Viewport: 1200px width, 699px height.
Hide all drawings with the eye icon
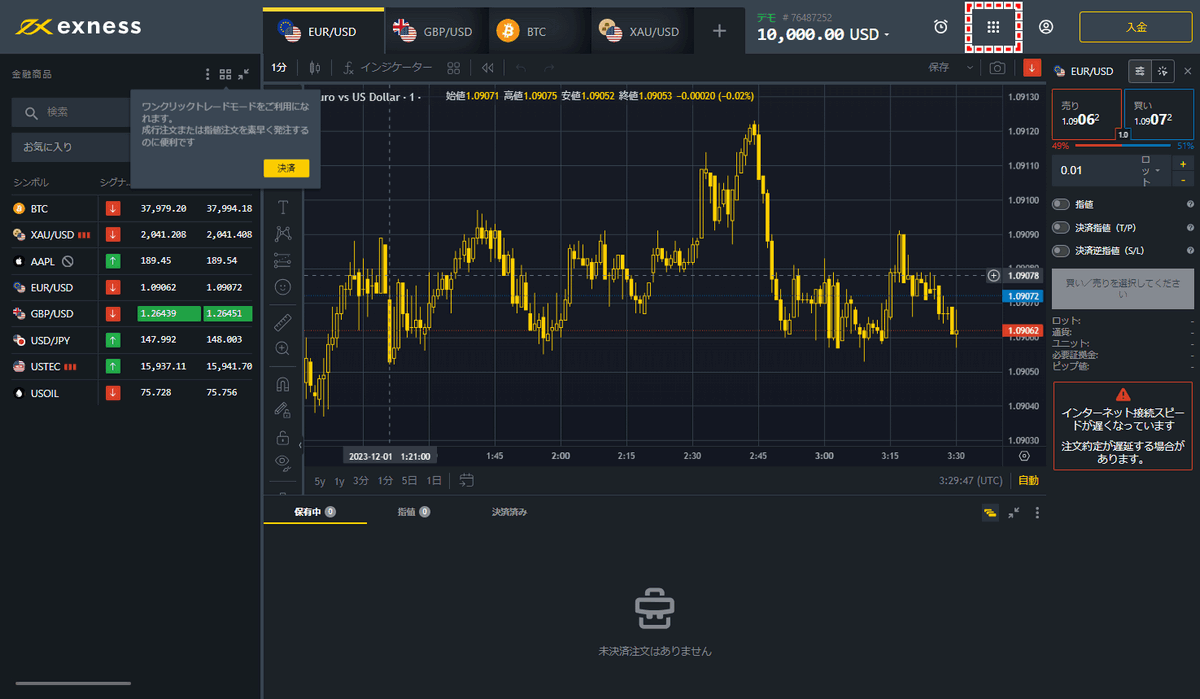[283, 462]
